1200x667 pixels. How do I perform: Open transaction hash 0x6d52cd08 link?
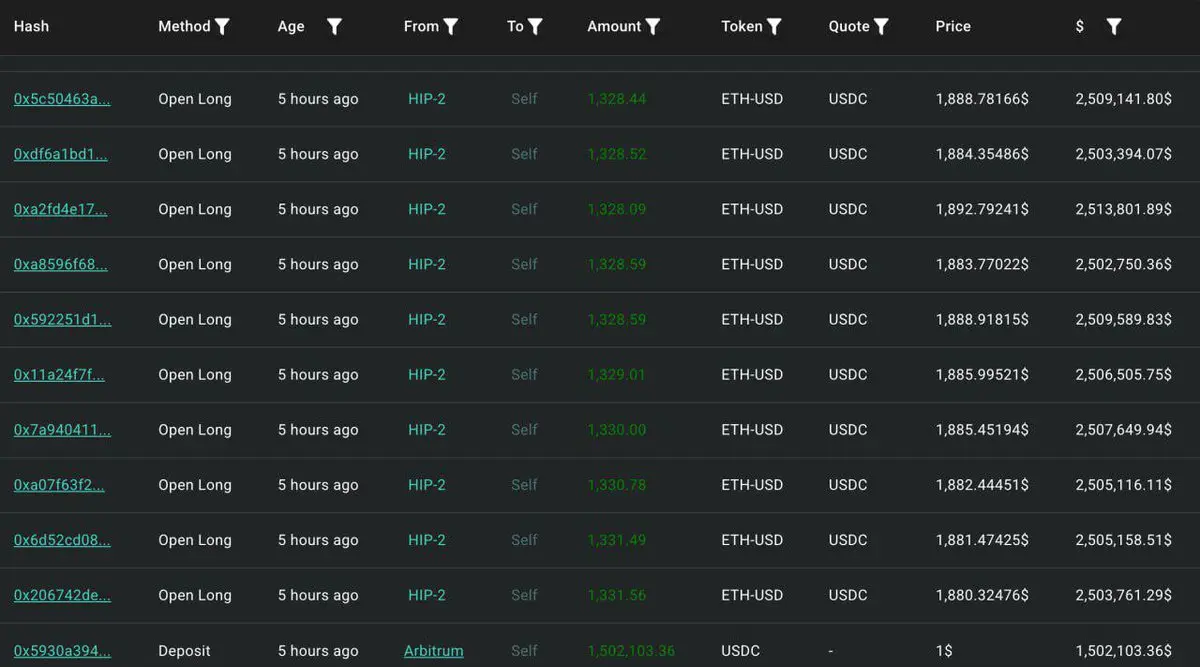tap(62, 540)
